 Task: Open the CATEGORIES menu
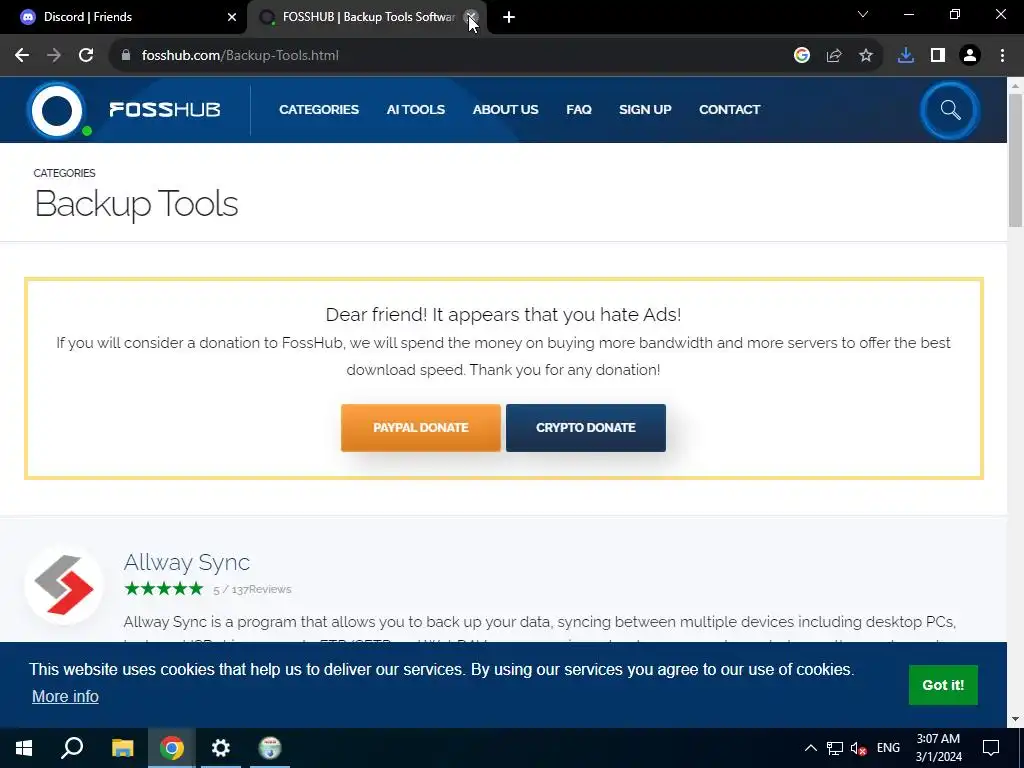[319, 110]
